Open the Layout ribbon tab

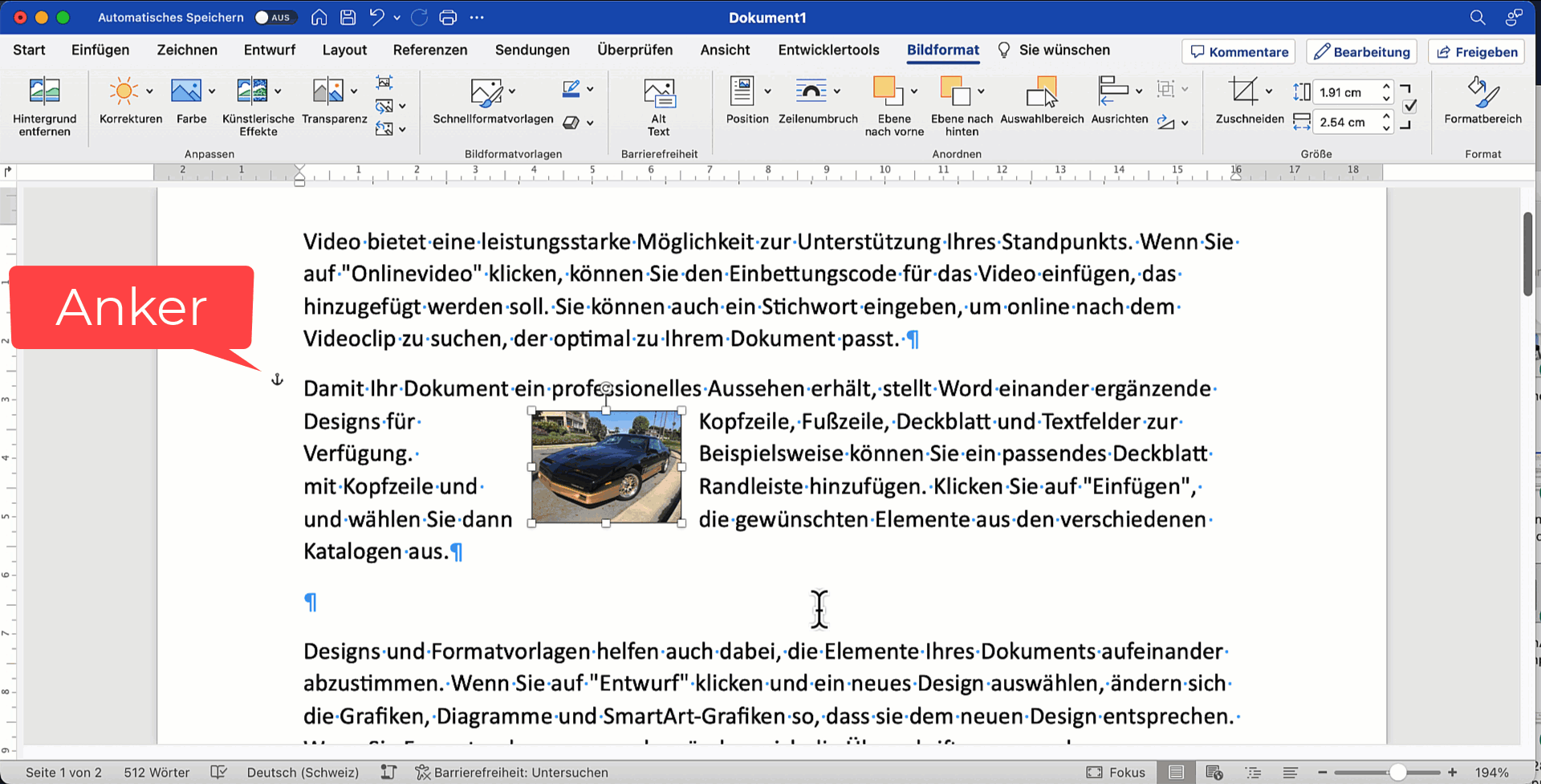[344, 50]
